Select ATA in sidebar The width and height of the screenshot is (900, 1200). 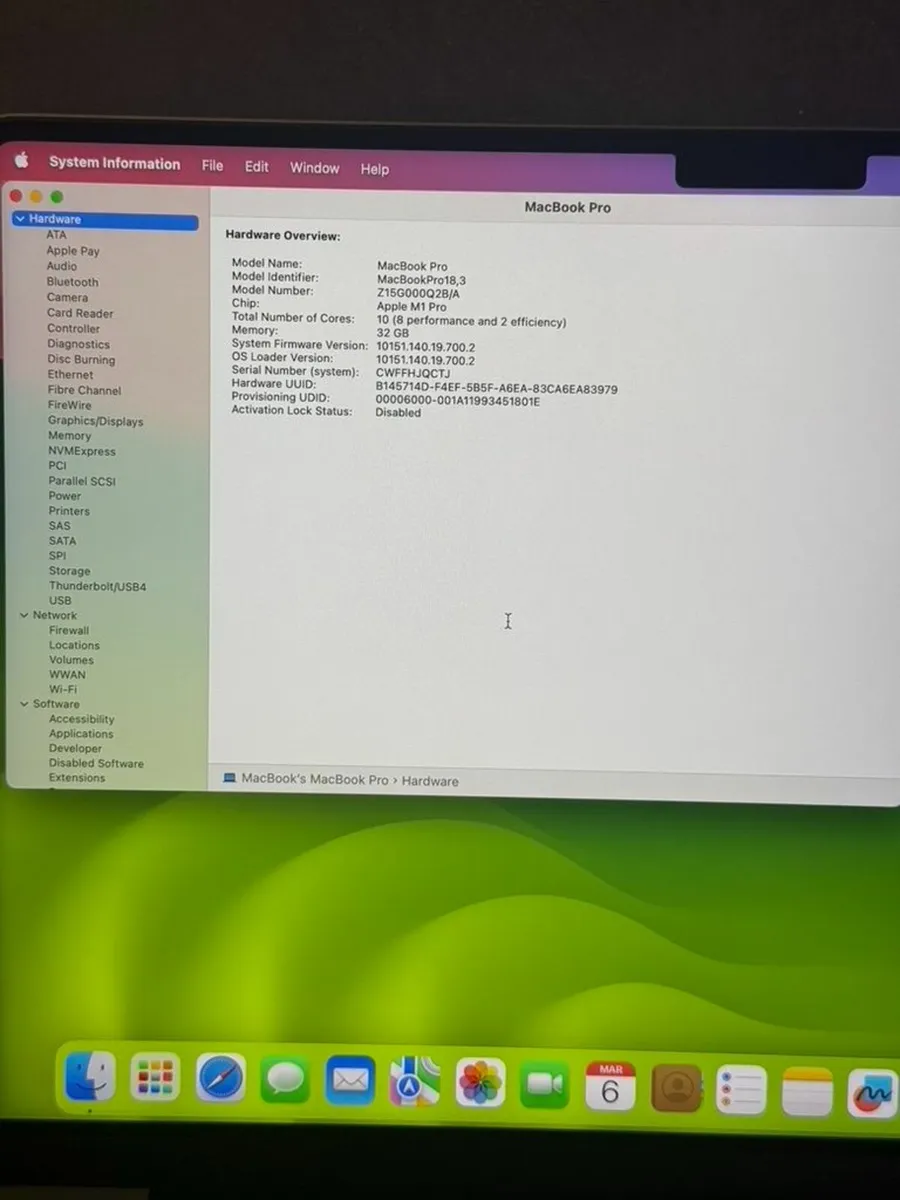coord(56,235)
